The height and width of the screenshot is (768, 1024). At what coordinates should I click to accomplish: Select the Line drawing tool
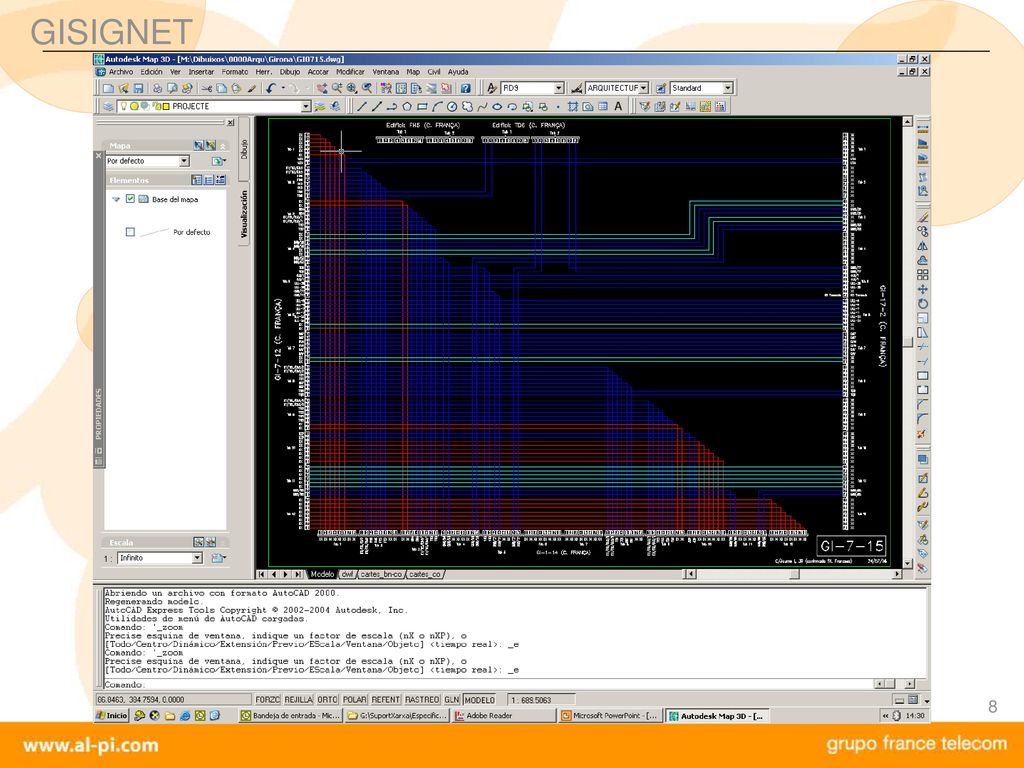pyautogui.click(x=361, y=106)
